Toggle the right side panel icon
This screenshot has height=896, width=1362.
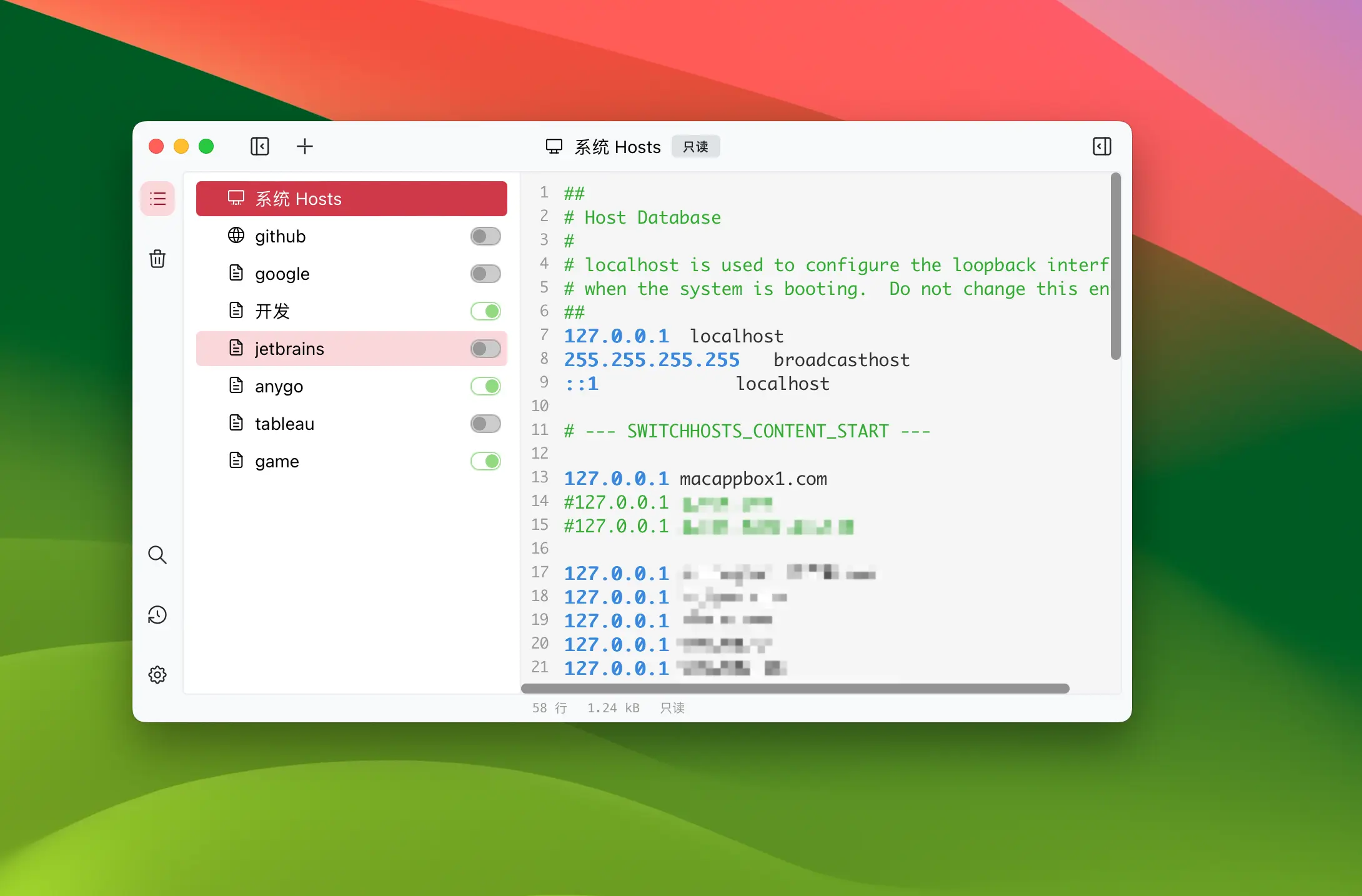point(1102,146)
